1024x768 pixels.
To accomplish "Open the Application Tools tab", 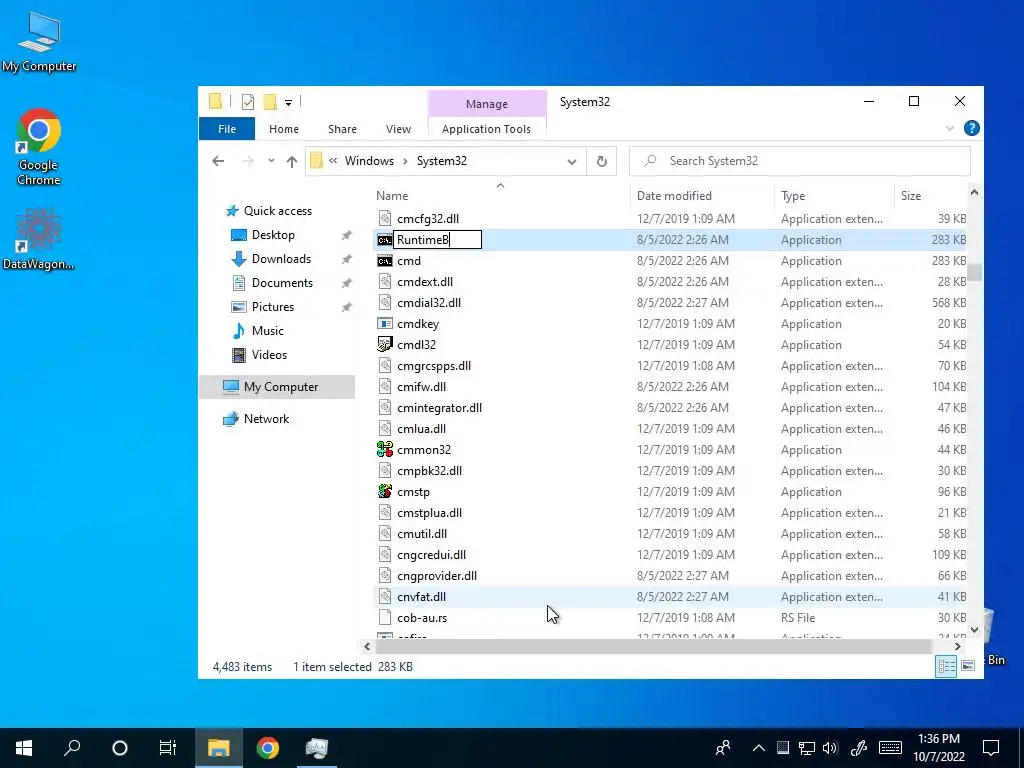I will (x=486, y=129).
